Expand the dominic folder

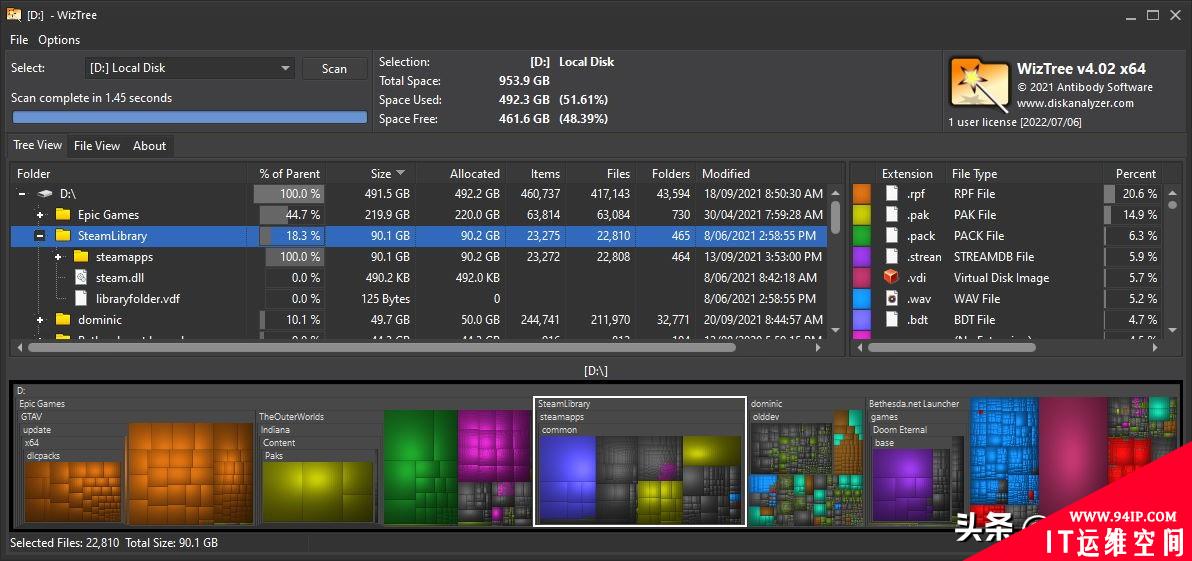point(40,320)
